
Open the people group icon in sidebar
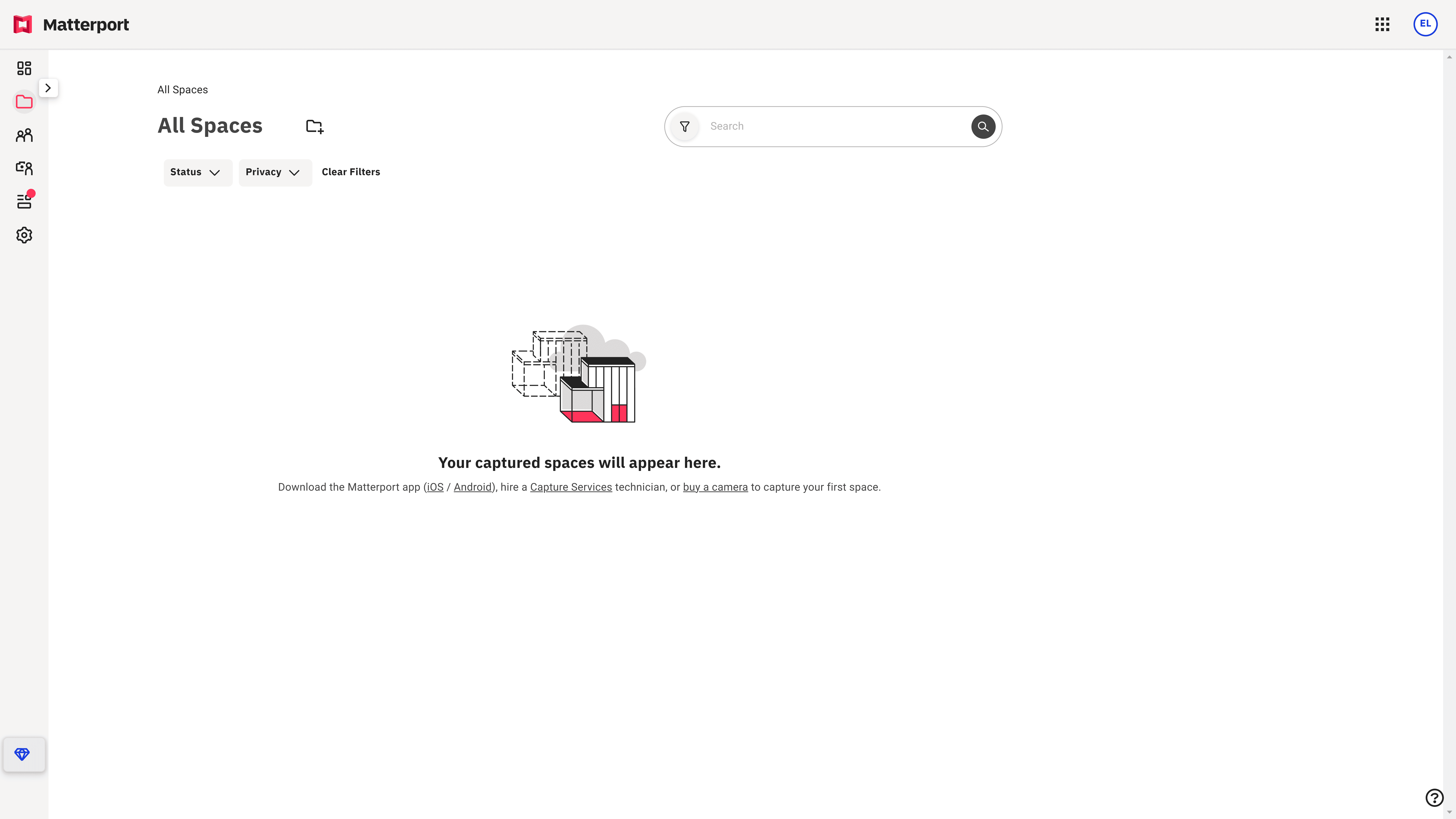[24, 135]
